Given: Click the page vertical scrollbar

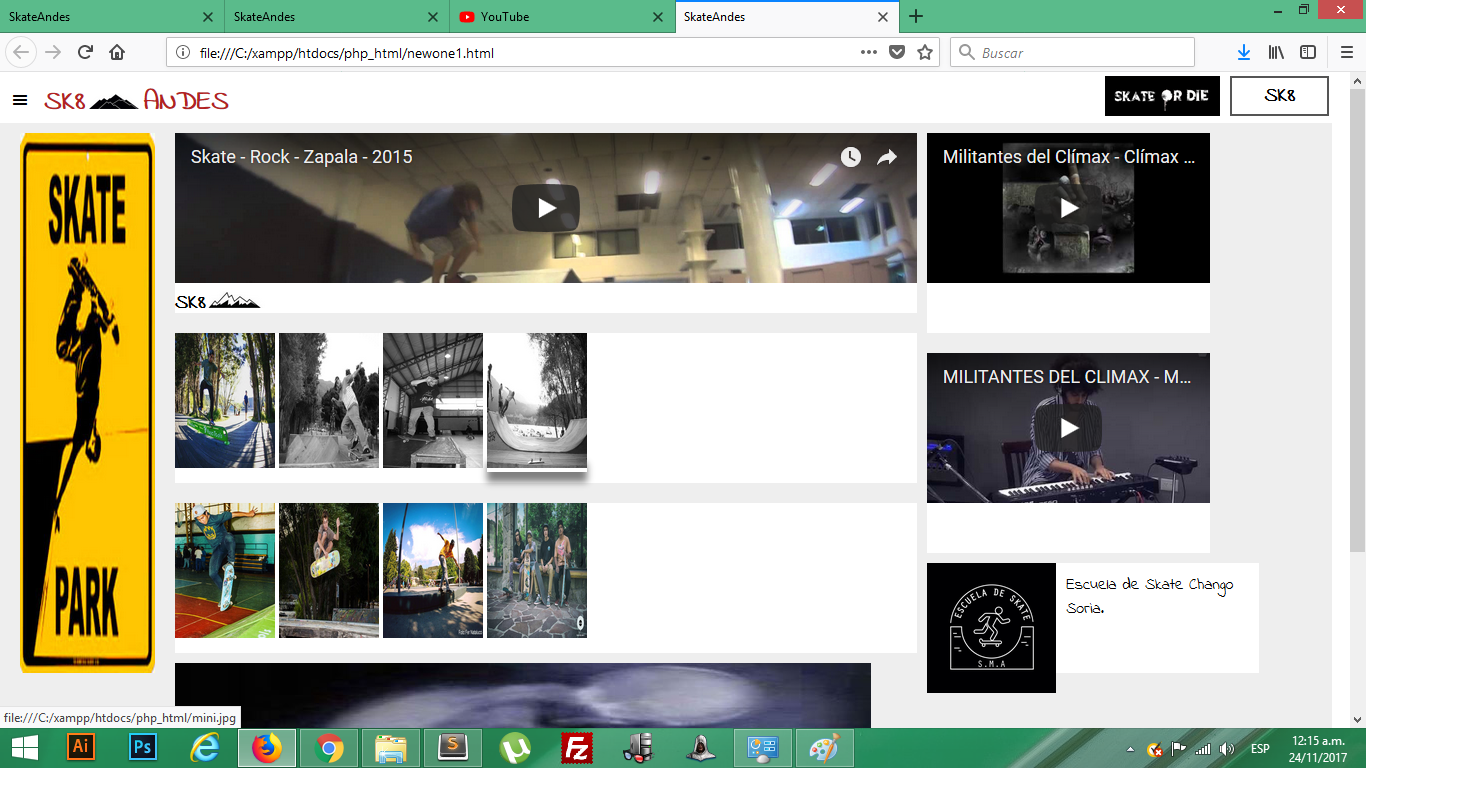Looking at the screenshot, I should tap(1357, 320).
